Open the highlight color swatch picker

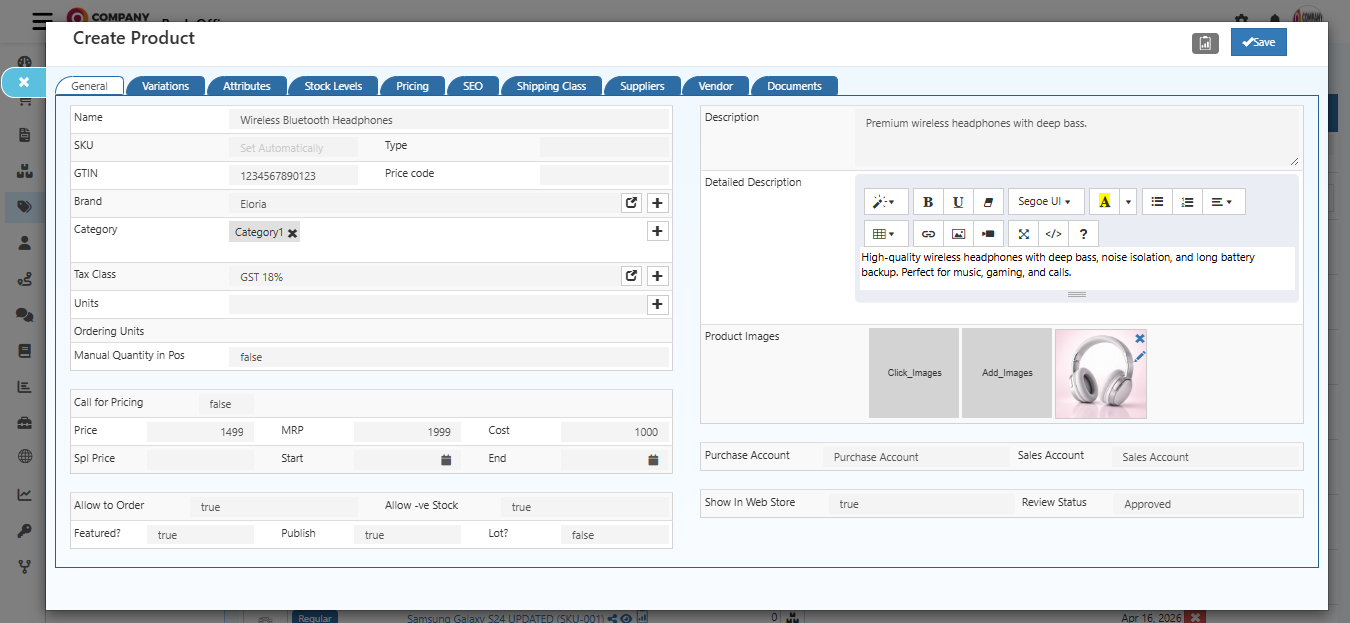pyautogui.click(x=1126, y=201)
